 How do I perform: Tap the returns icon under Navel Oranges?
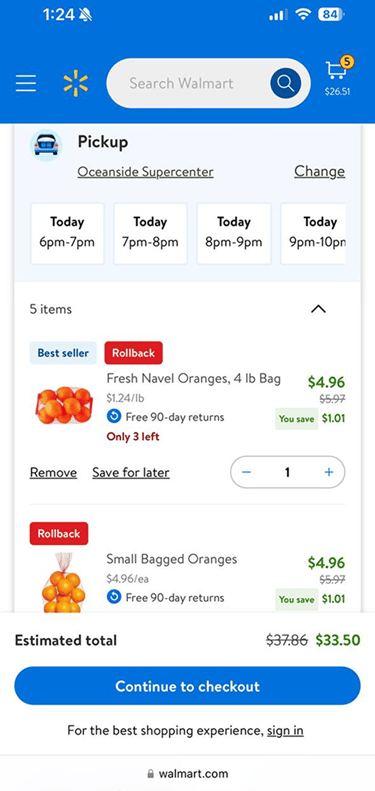pyautogui.click(x=114, y=417)
